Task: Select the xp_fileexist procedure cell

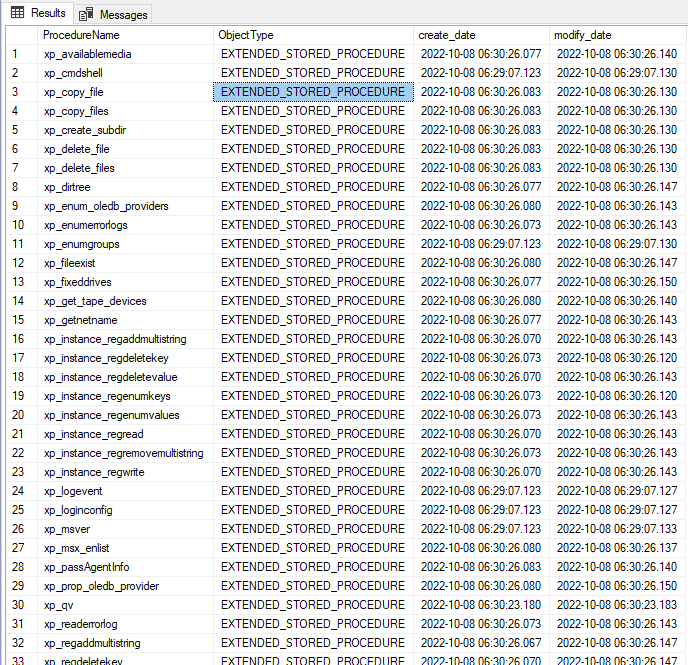Action: [69, 263]
